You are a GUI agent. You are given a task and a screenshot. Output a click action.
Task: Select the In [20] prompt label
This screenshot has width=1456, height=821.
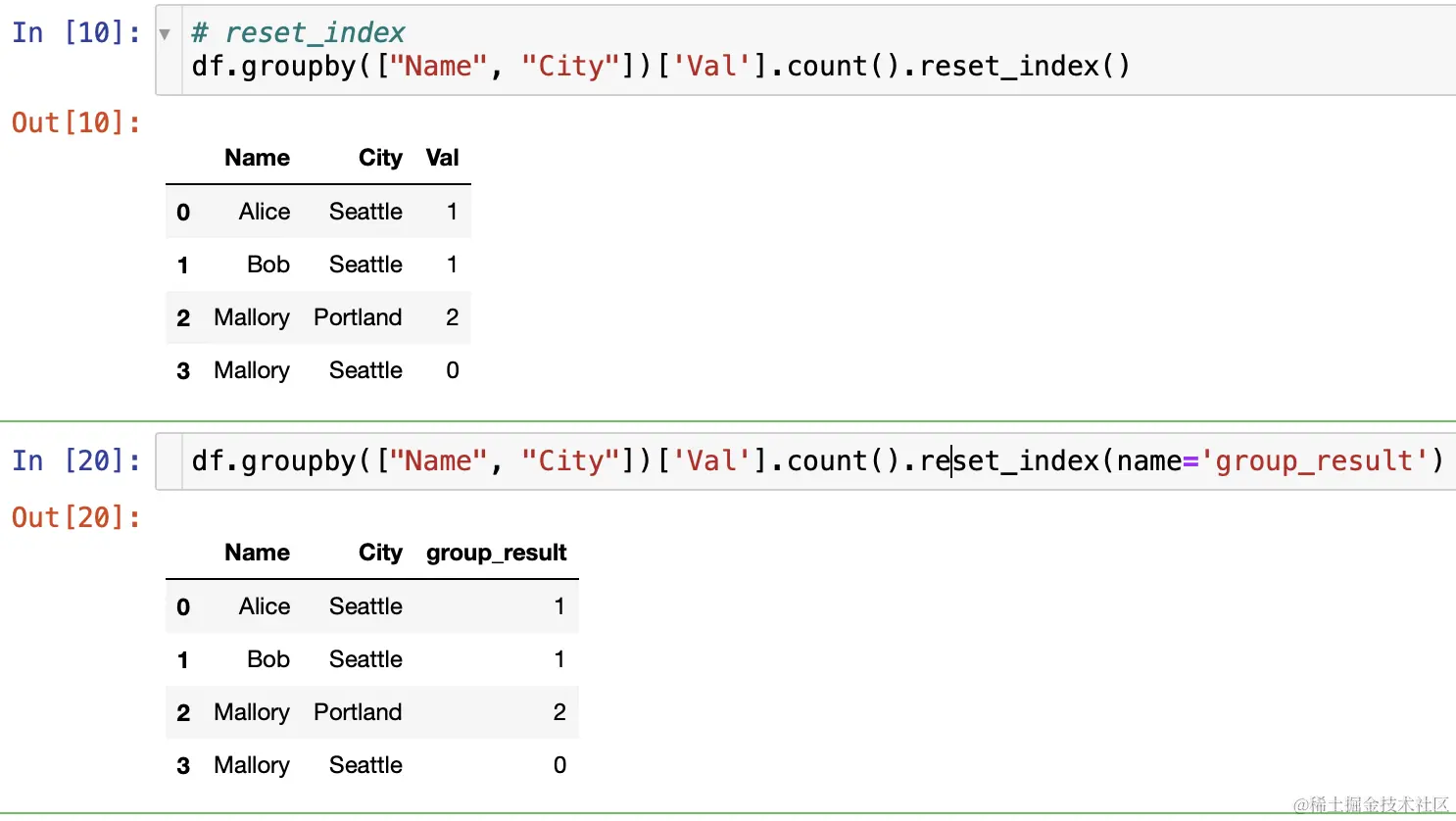pos(76,460)
